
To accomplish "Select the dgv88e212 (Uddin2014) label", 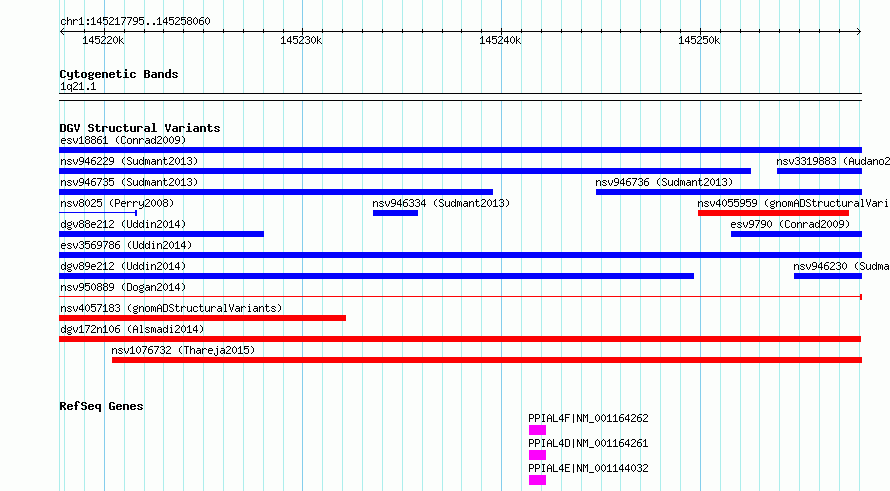I will point(123,224).
